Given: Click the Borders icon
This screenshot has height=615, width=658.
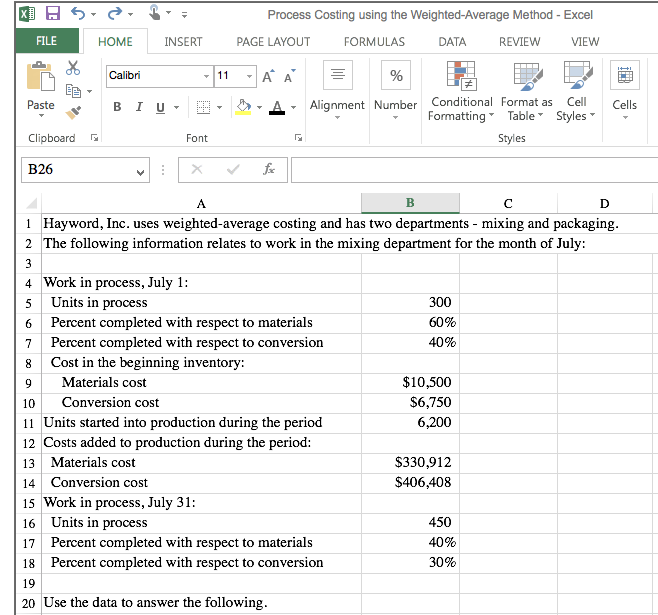Looking at the screenshot, I should (204, 107).
